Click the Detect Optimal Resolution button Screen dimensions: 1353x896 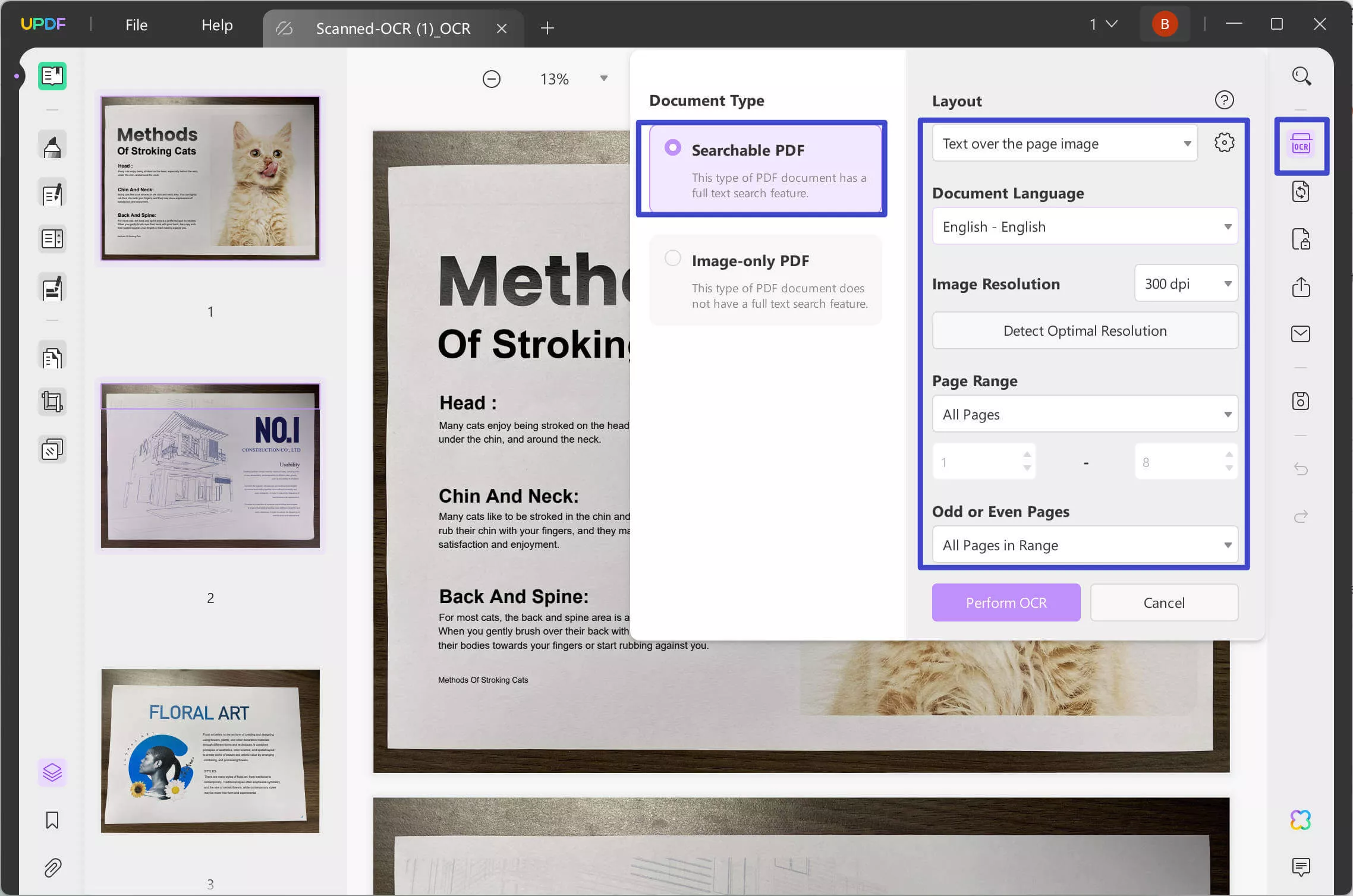pyautogui.click(x=1084, y=330)
